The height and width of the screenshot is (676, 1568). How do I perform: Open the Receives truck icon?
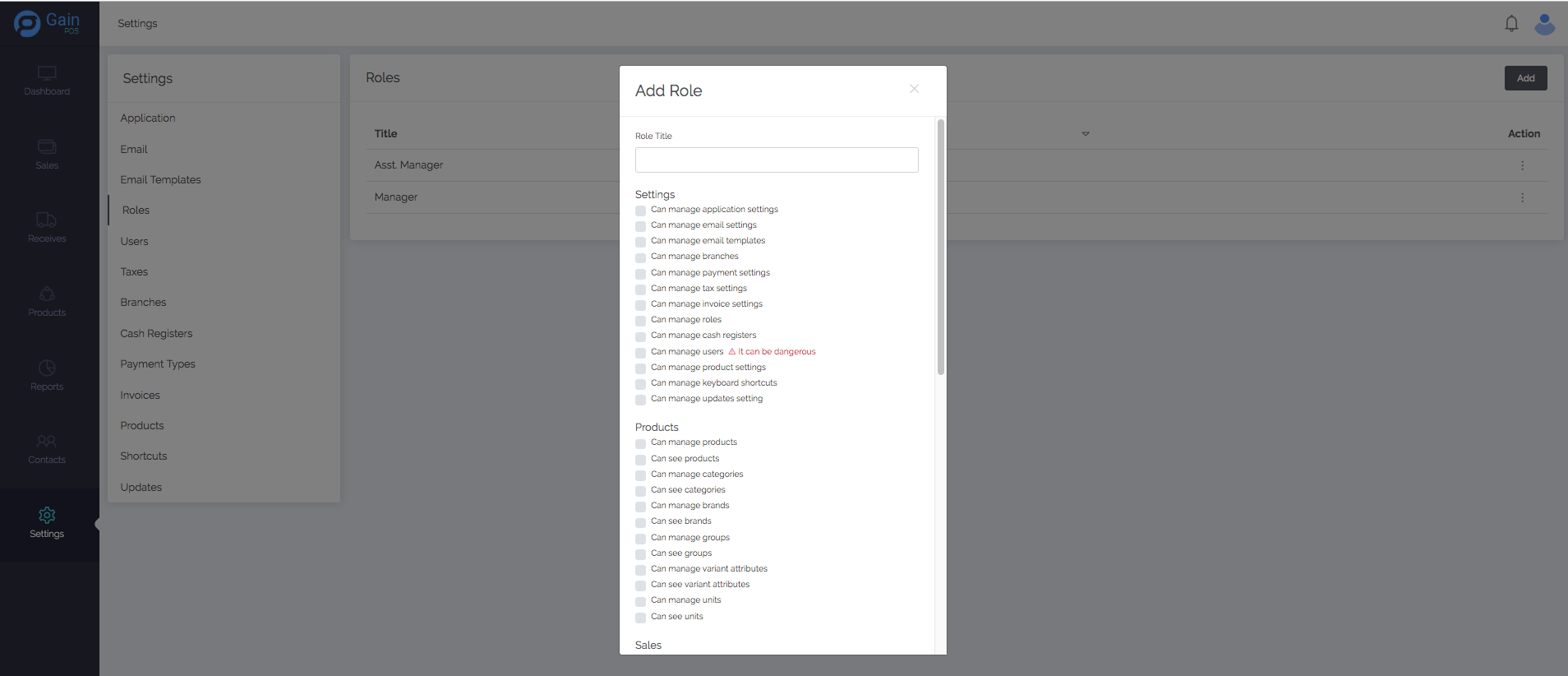[x=47, y=220]
